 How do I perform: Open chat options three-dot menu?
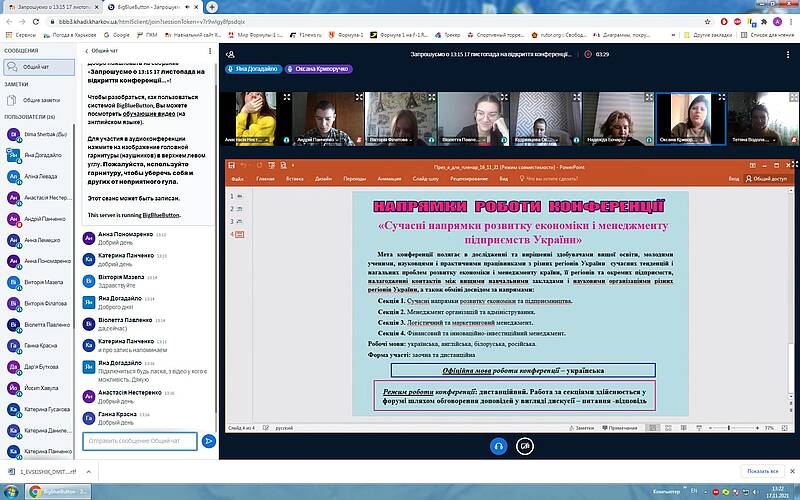tap(210, 51)
